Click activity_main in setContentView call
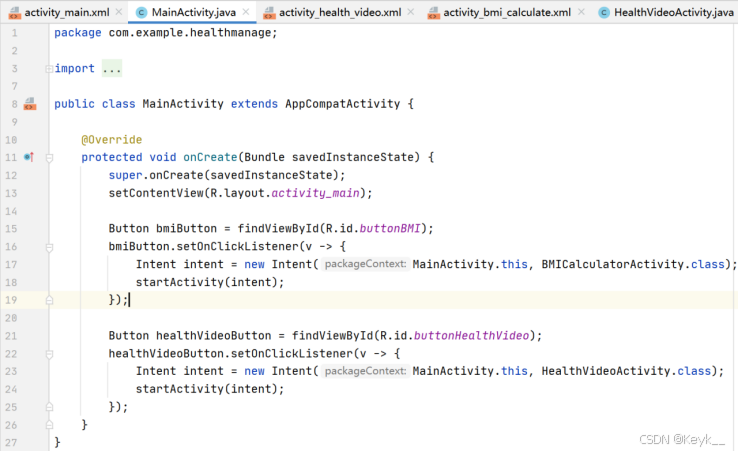Image resolution: width=738 pixels, height=452 pixels. tap(315, 193)
